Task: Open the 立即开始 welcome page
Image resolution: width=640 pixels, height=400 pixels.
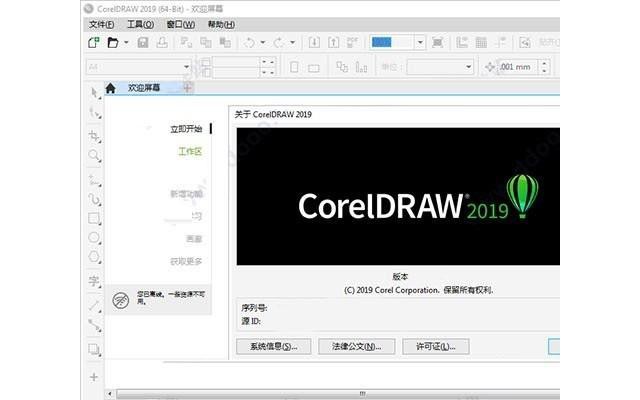Action: pos(186,129)
